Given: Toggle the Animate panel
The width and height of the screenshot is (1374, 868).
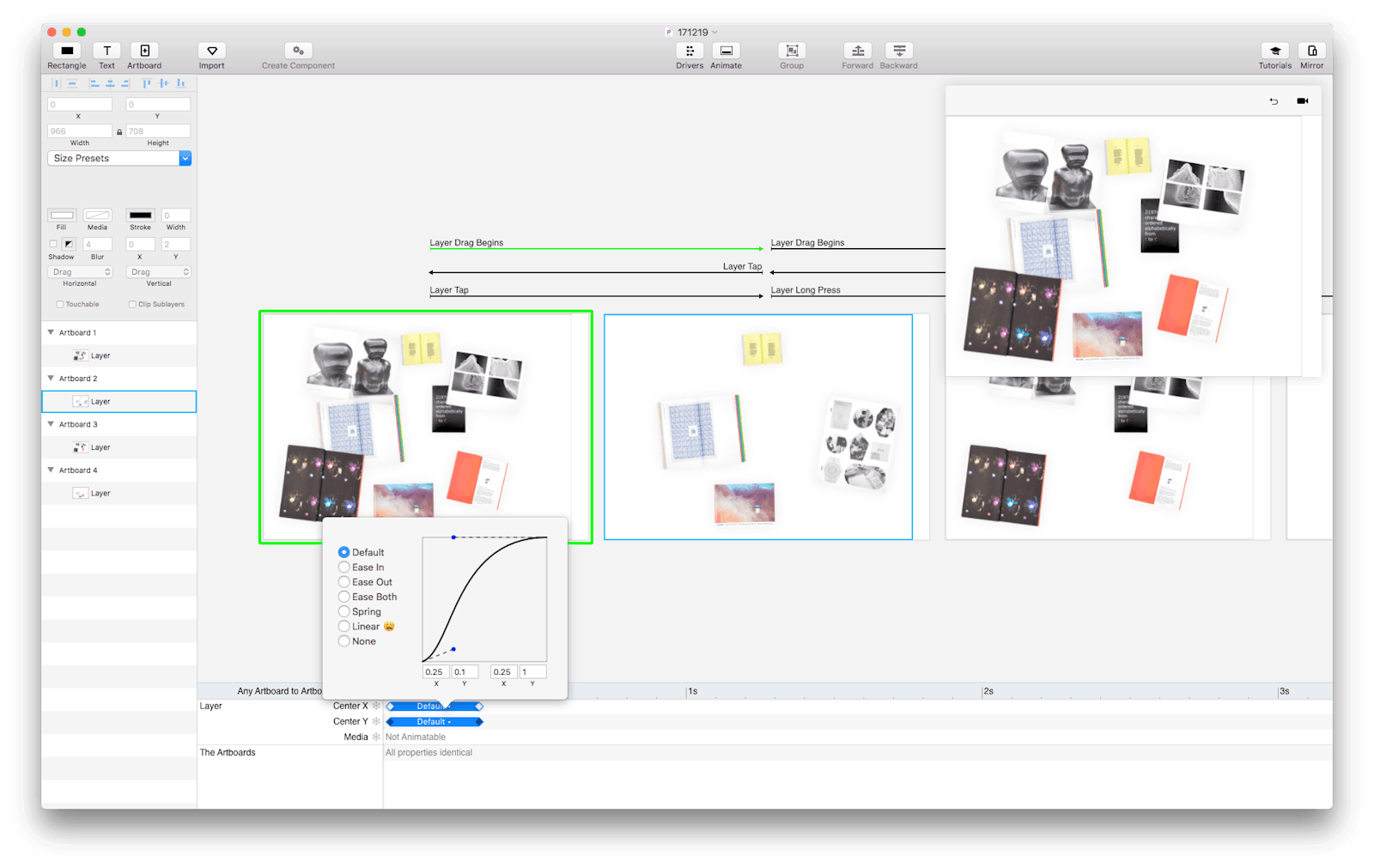Looking at the screenshot, I should pyautogui.click(x=726, y=52).
